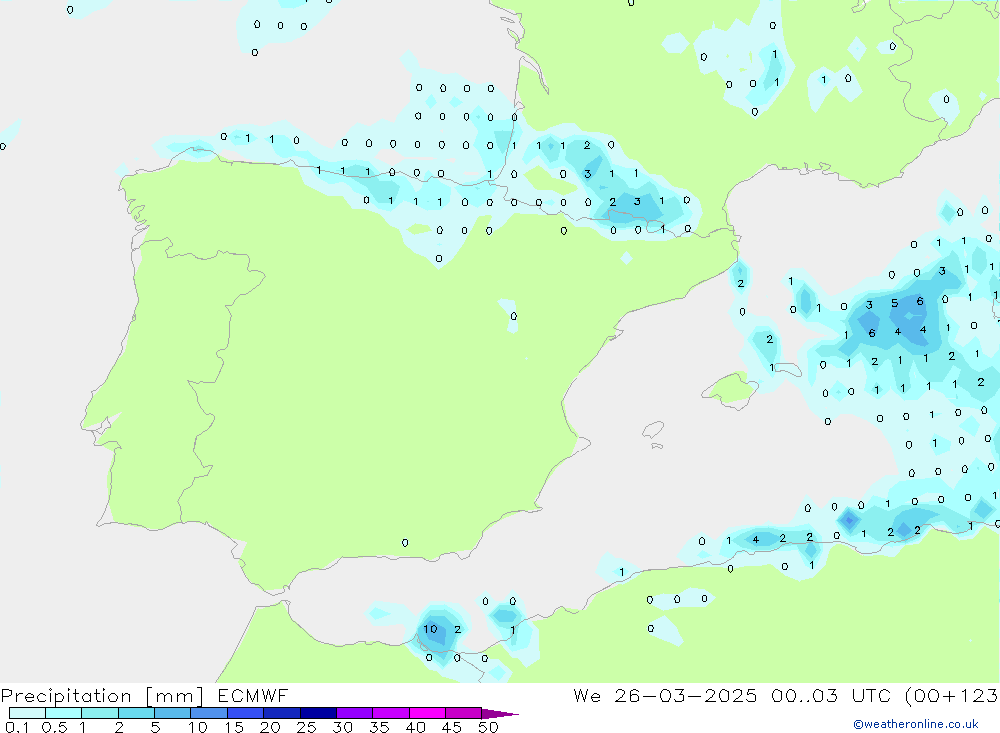1000x733 pixels.
Task: Click the '[mm]' unit label
Action: point(174,696)
